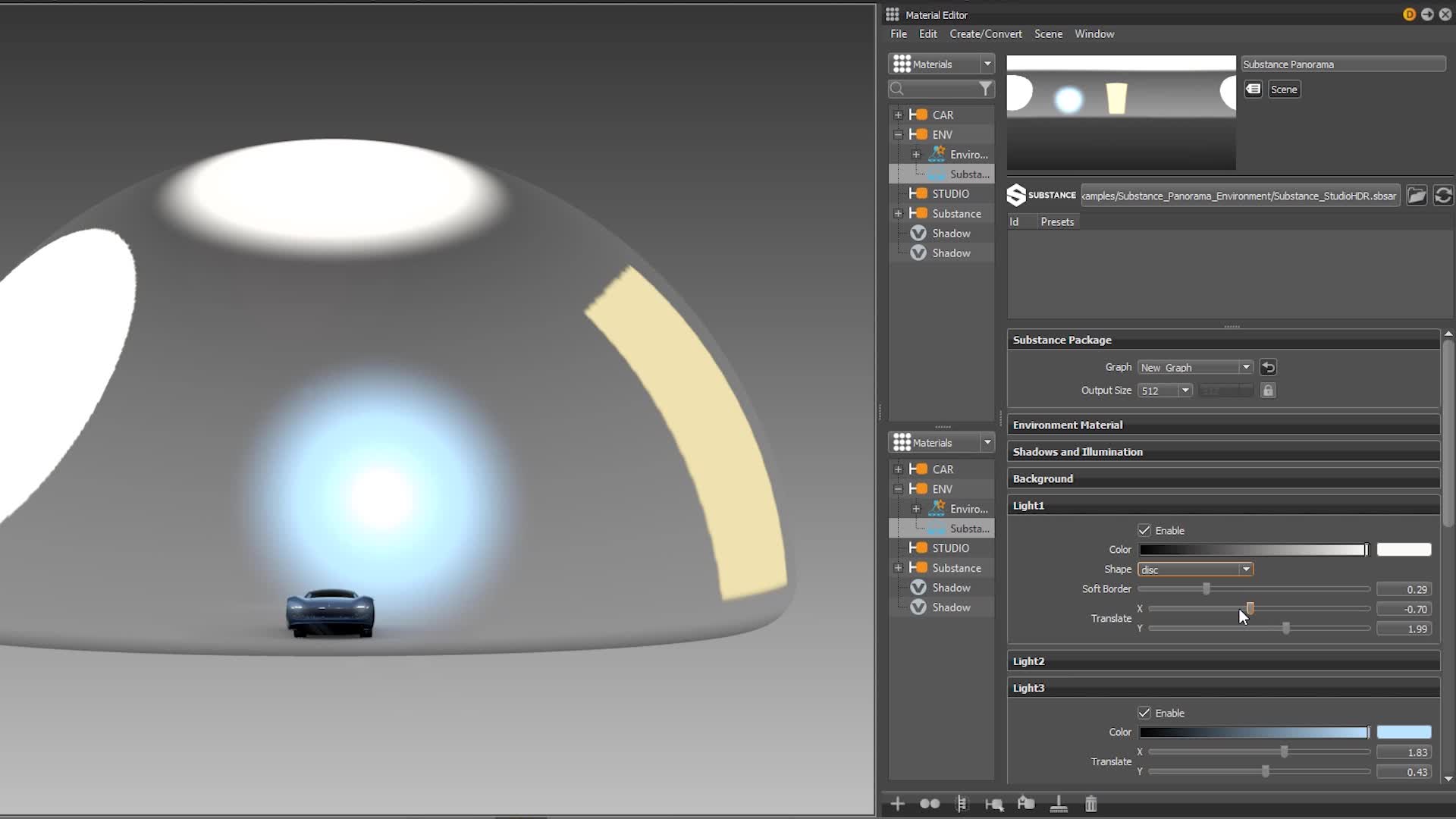Expand the CAR group in top tree
The height and width of the screenshot is (819, 1456).
[x=899, y=115]
